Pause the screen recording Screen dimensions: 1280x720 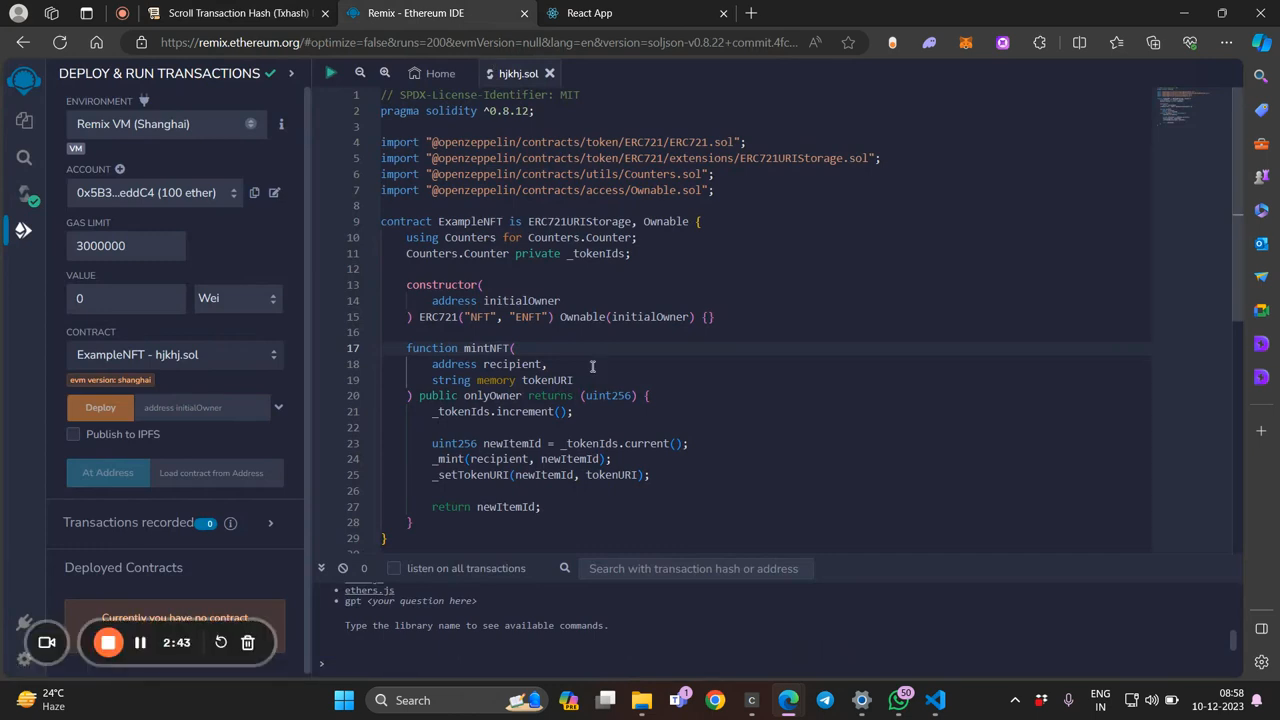point(140,642)
